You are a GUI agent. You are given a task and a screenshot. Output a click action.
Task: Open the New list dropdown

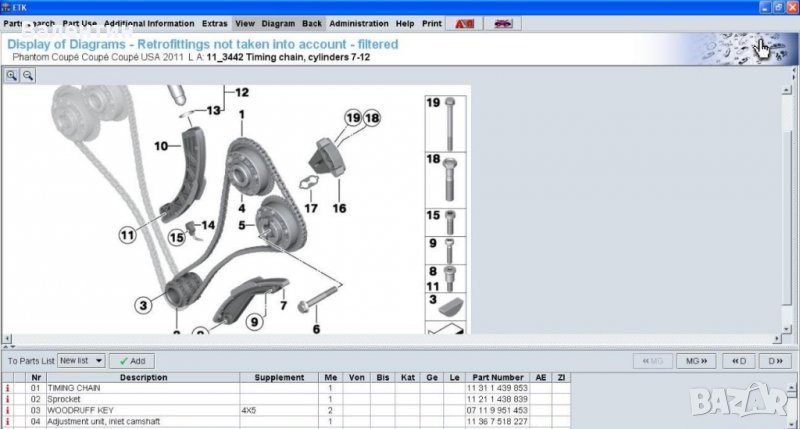click(79, 360)
